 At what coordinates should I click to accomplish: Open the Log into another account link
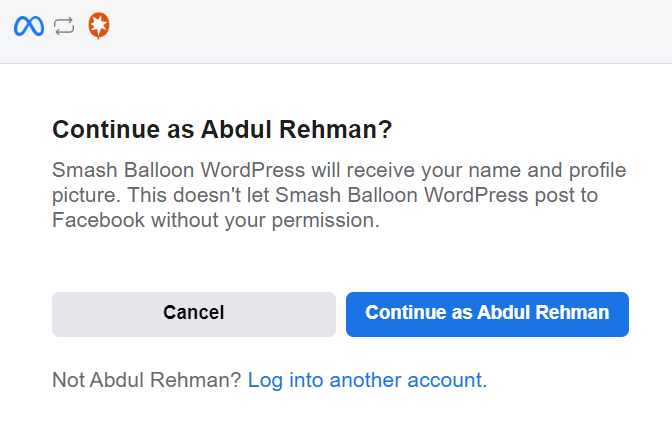pyautogui.click(x=367, y=380)
